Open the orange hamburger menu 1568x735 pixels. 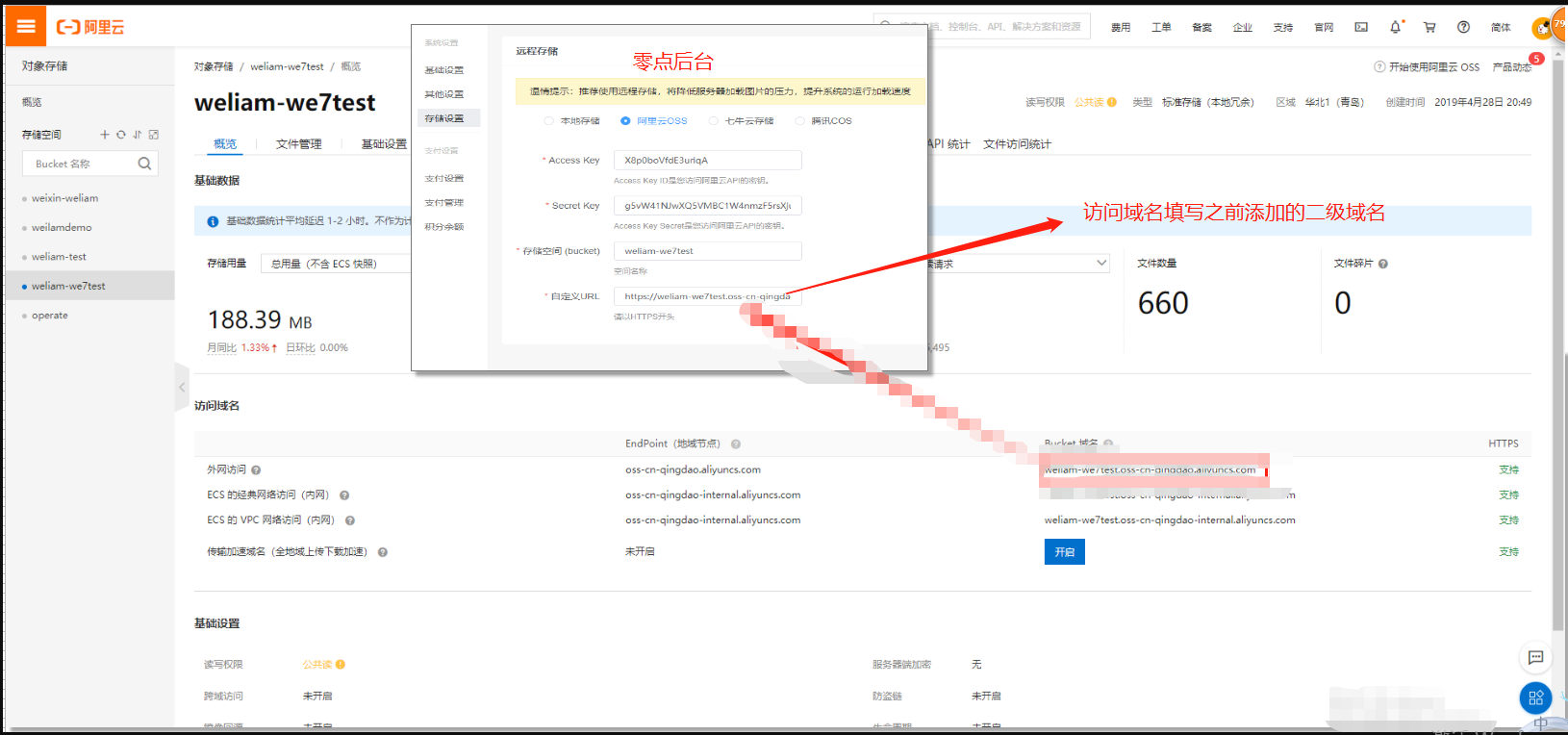(x=26, y=27)
